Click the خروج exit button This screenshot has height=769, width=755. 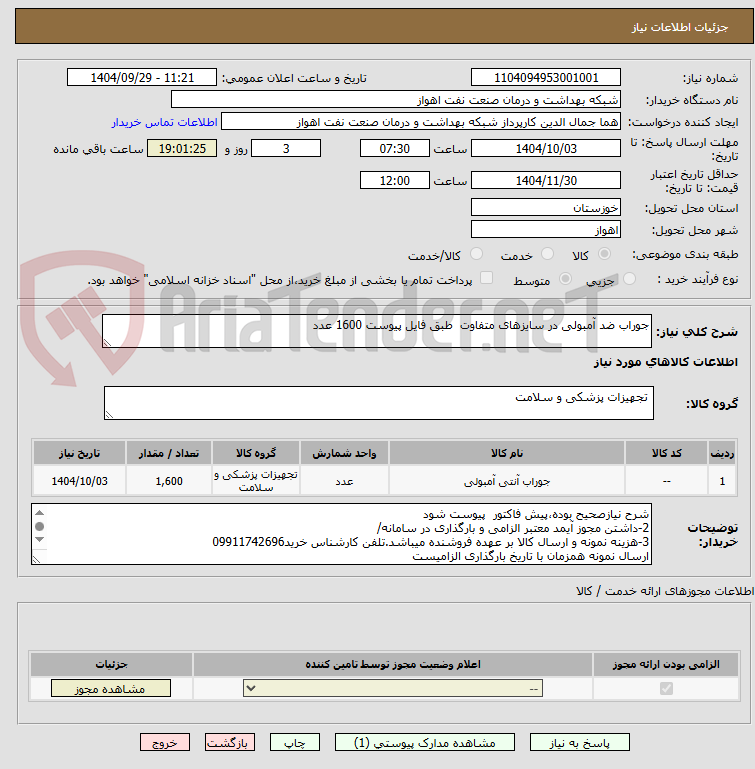coord(165,743)
